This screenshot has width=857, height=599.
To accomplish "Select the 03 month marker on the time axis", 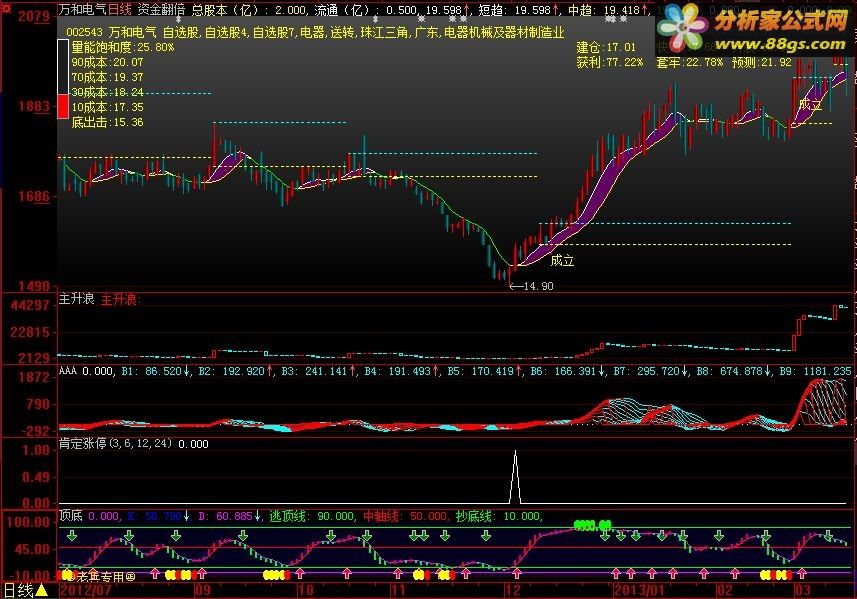I will pyautogui.click(x=802, y=590).
